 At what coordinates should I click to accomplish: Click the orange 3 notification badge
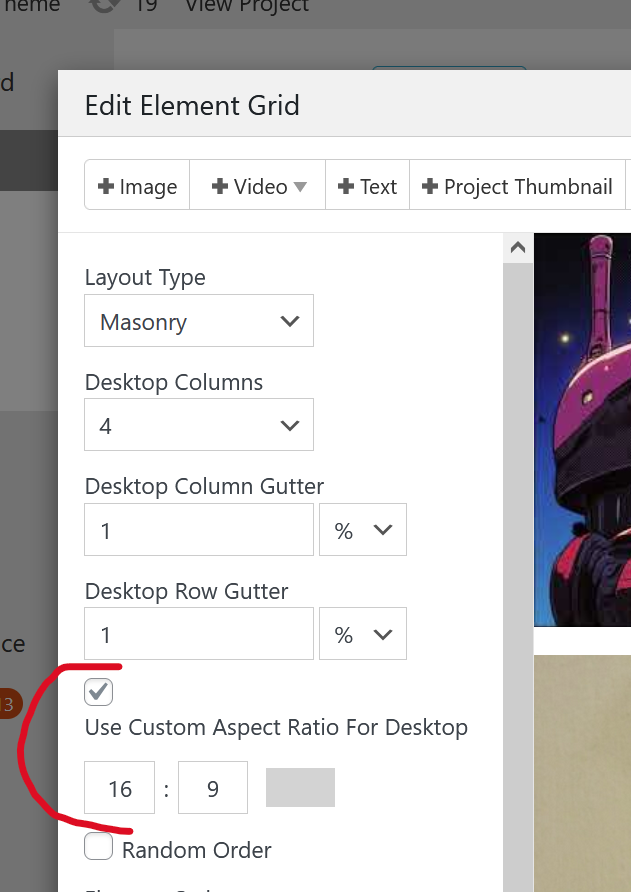point(8,704)
